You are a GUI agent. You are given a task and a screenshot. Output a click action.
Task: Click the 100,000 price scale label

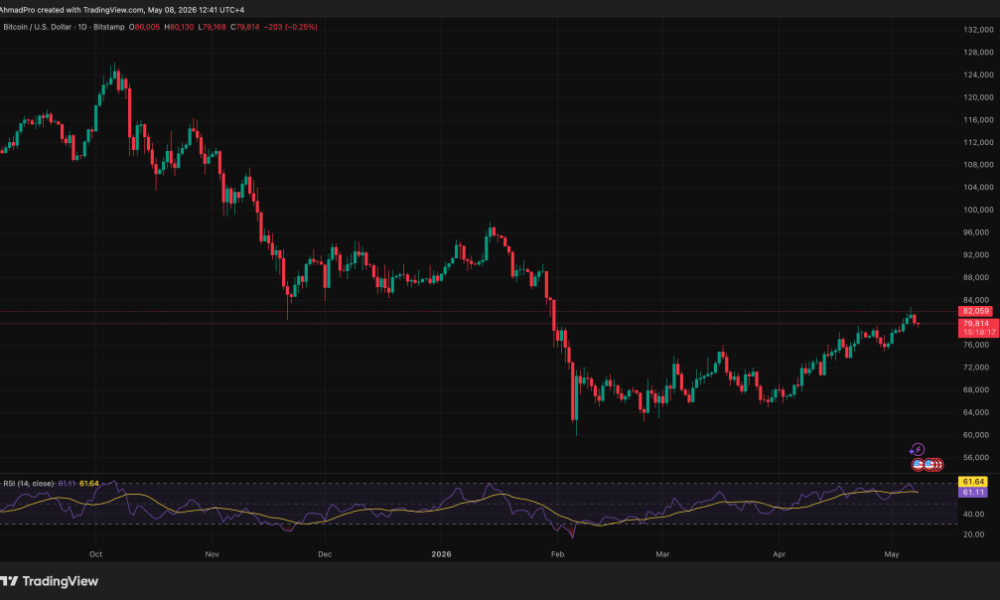[978, 210]
